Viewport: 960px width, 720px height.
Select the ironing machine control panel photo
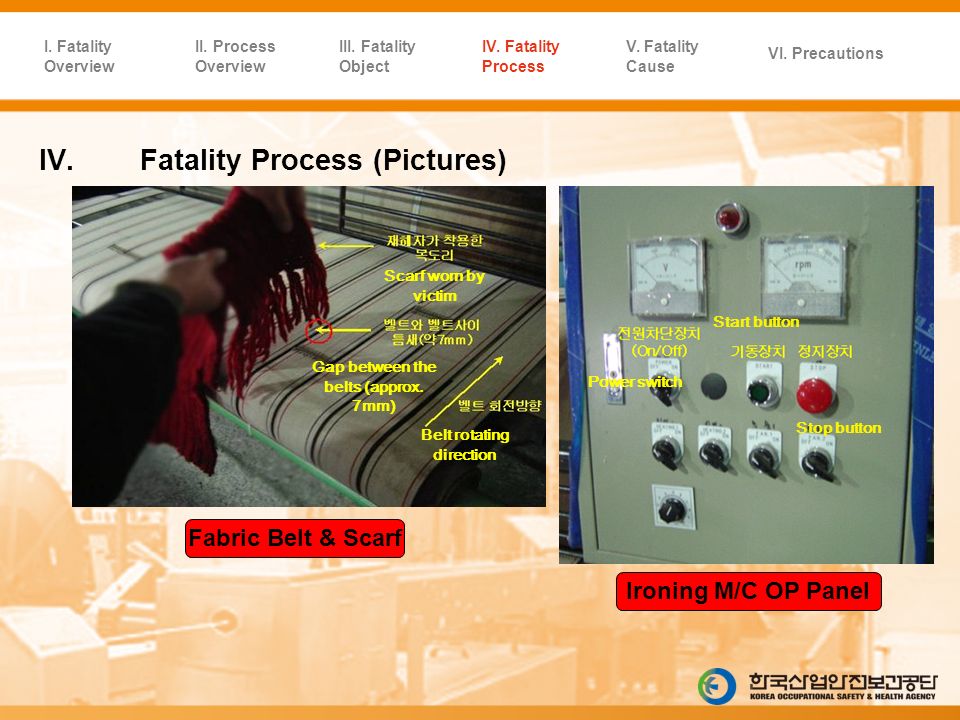[746, 375]
